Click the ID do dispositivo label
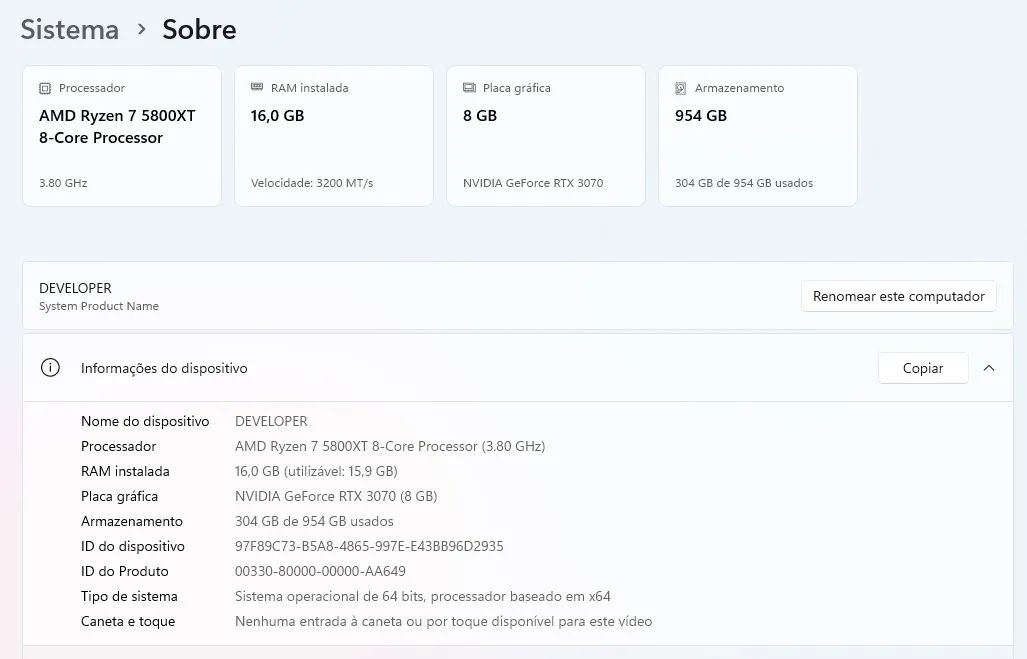1027x659 pixels. pos(133,546)
